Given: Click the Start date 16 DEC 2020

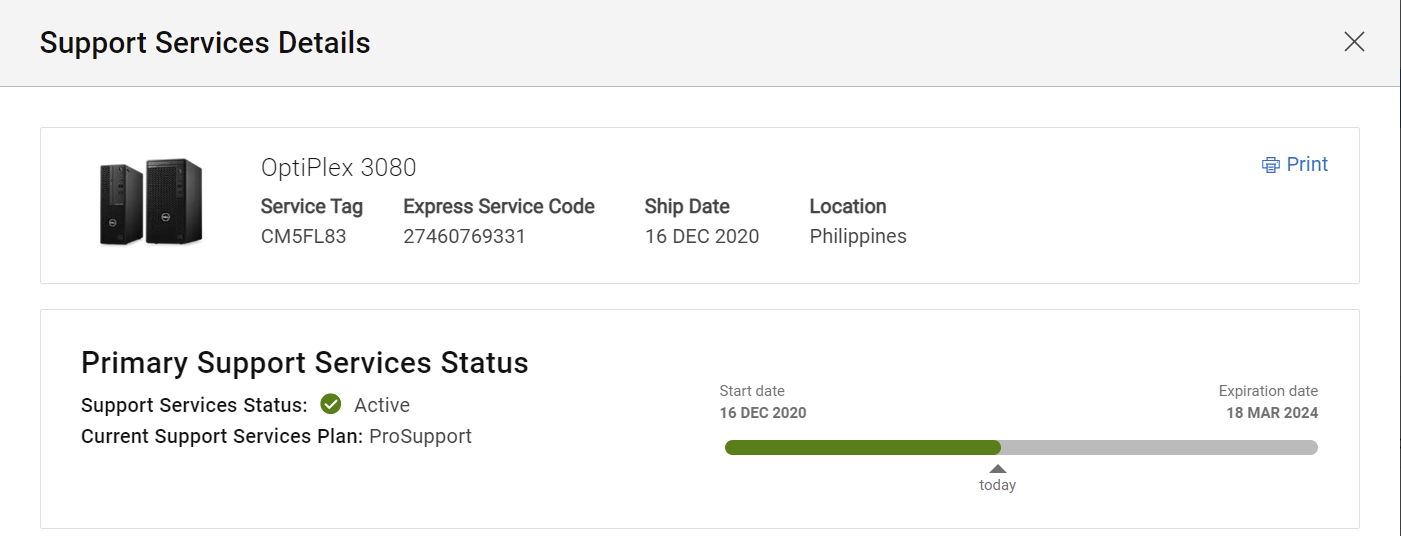Looking at the screenshot, I should [763, 413].
